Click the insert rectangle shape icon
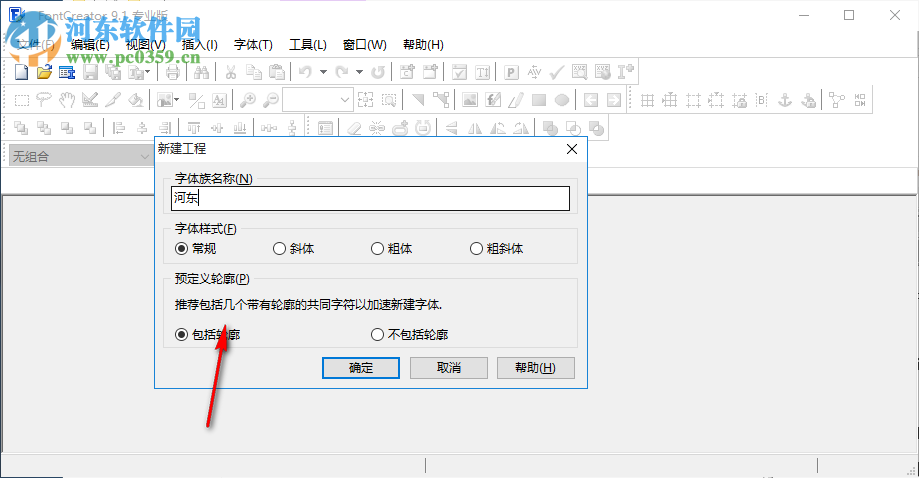The image size is (919, 478). [539, 100]
